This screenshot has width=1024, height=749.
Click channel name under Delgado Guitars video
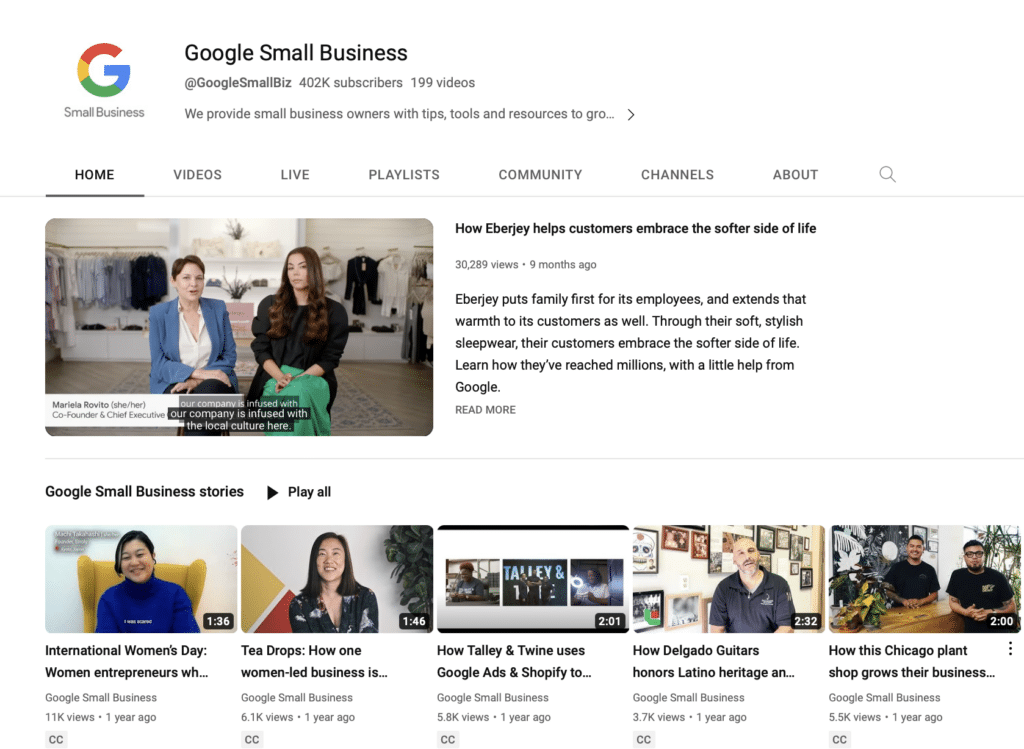click(688, 697)
